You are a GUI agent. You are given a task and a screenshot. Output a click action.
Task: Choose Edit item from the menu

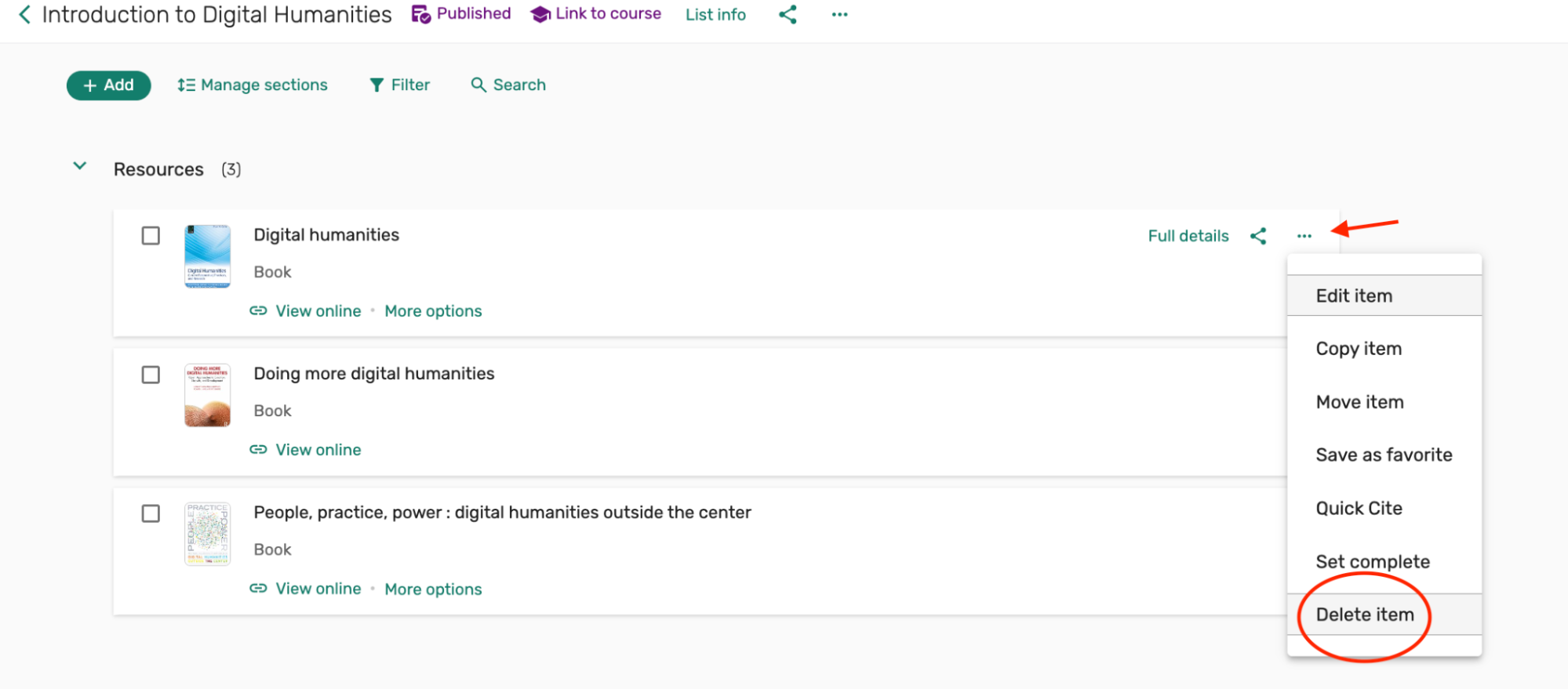coord(1354,296)
